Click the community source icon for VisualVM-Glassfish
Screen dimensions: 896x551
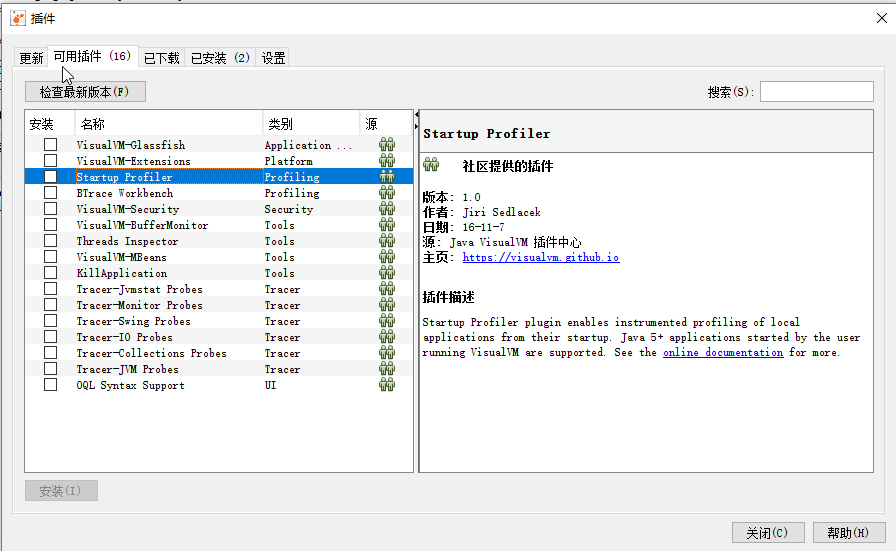pos(387,145)
